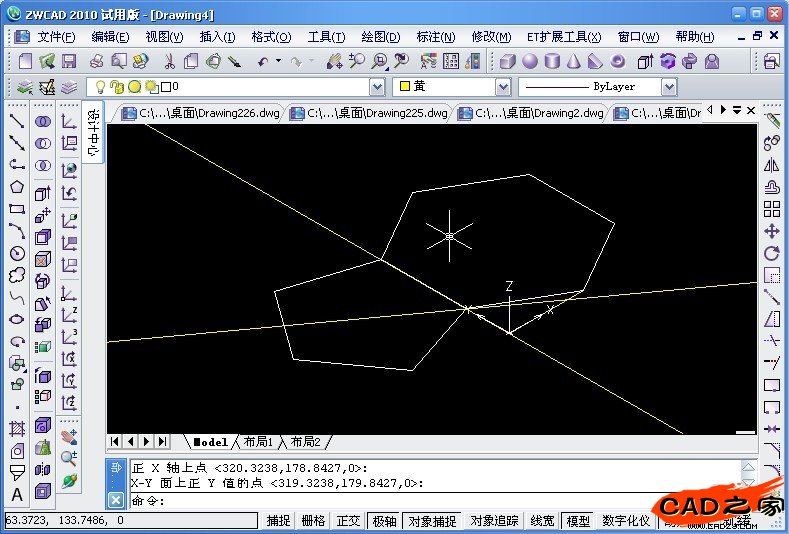
Task: Create a Box solid from toolbar
Action: (508, 61)
